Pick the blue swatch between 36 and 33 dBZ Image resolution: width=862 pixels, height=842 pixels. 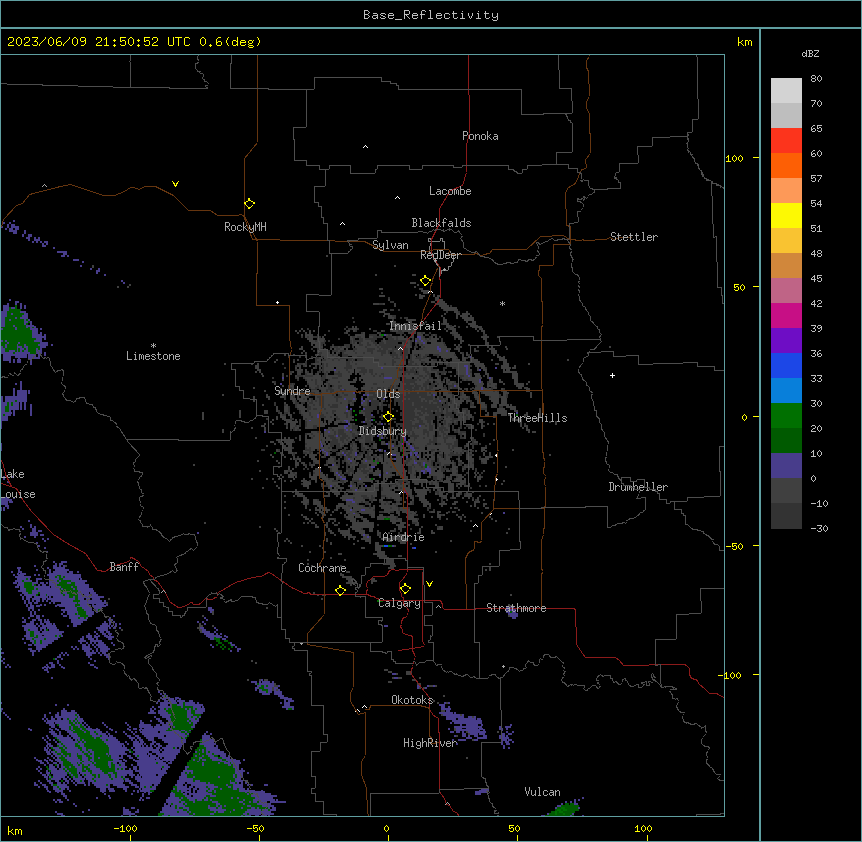[x=786, y=365]
